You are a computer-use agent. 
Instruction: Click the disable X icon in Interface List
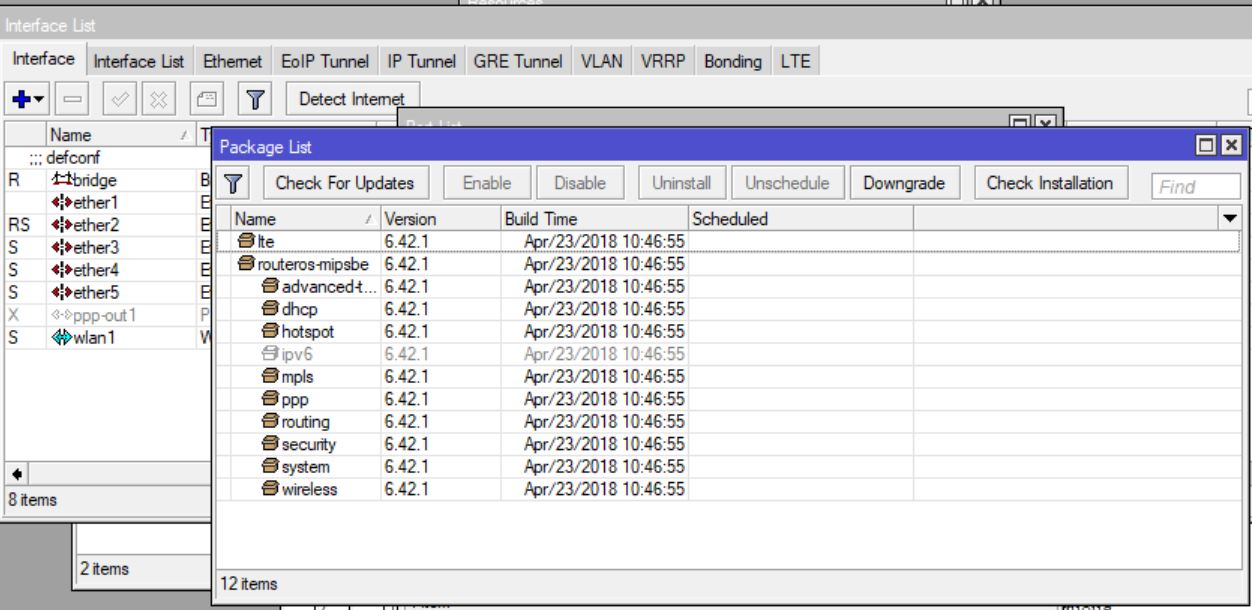point(158,99)
